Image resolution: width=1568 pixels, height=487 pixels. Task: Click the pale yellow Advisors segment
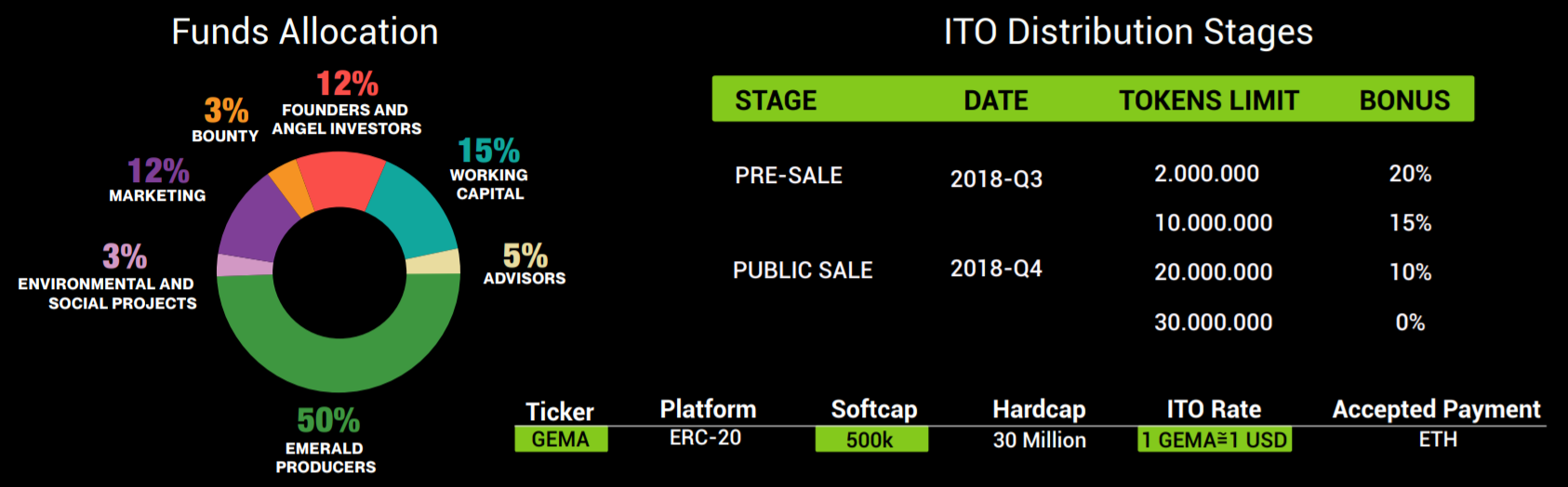click(x=433, y=261)
